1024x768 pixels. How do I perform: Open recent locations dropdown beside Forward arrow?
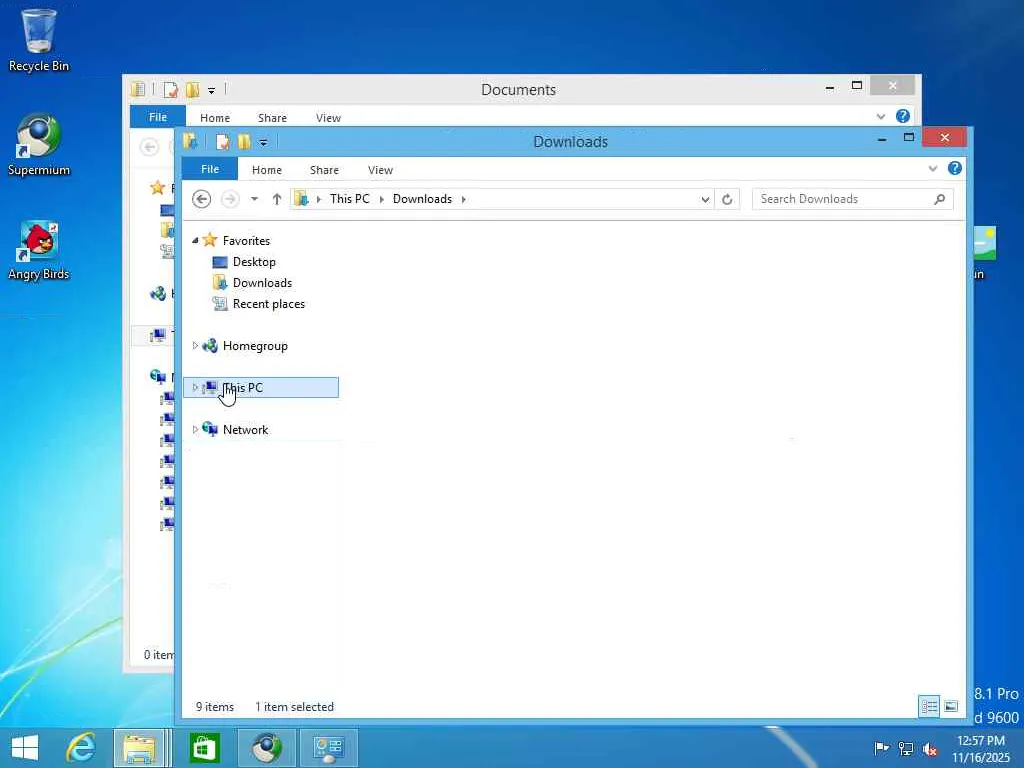[x=254, y=199]
